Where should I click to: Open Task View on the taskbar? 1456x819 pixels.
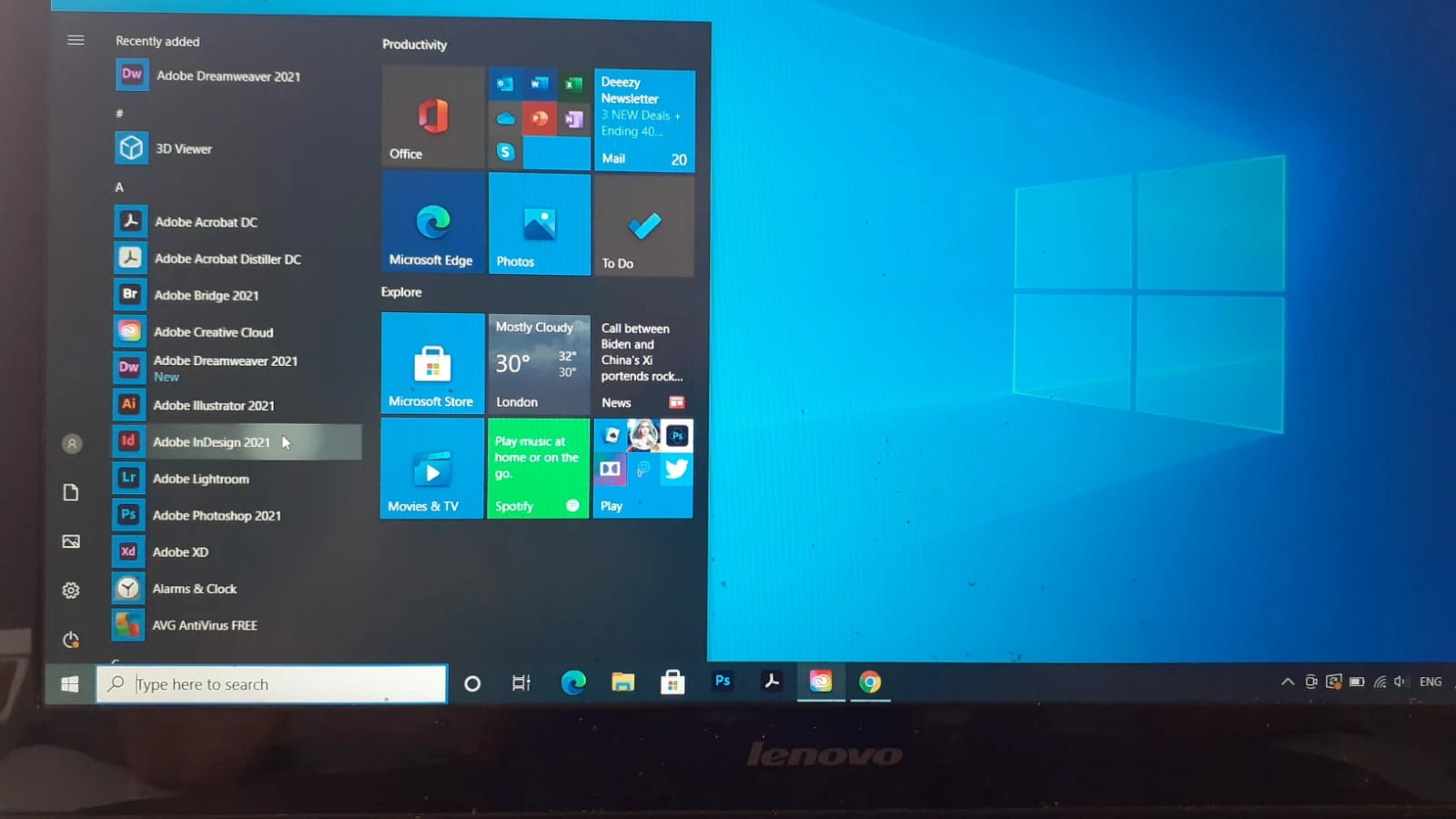pyautogui.click(x=521, y=682)
